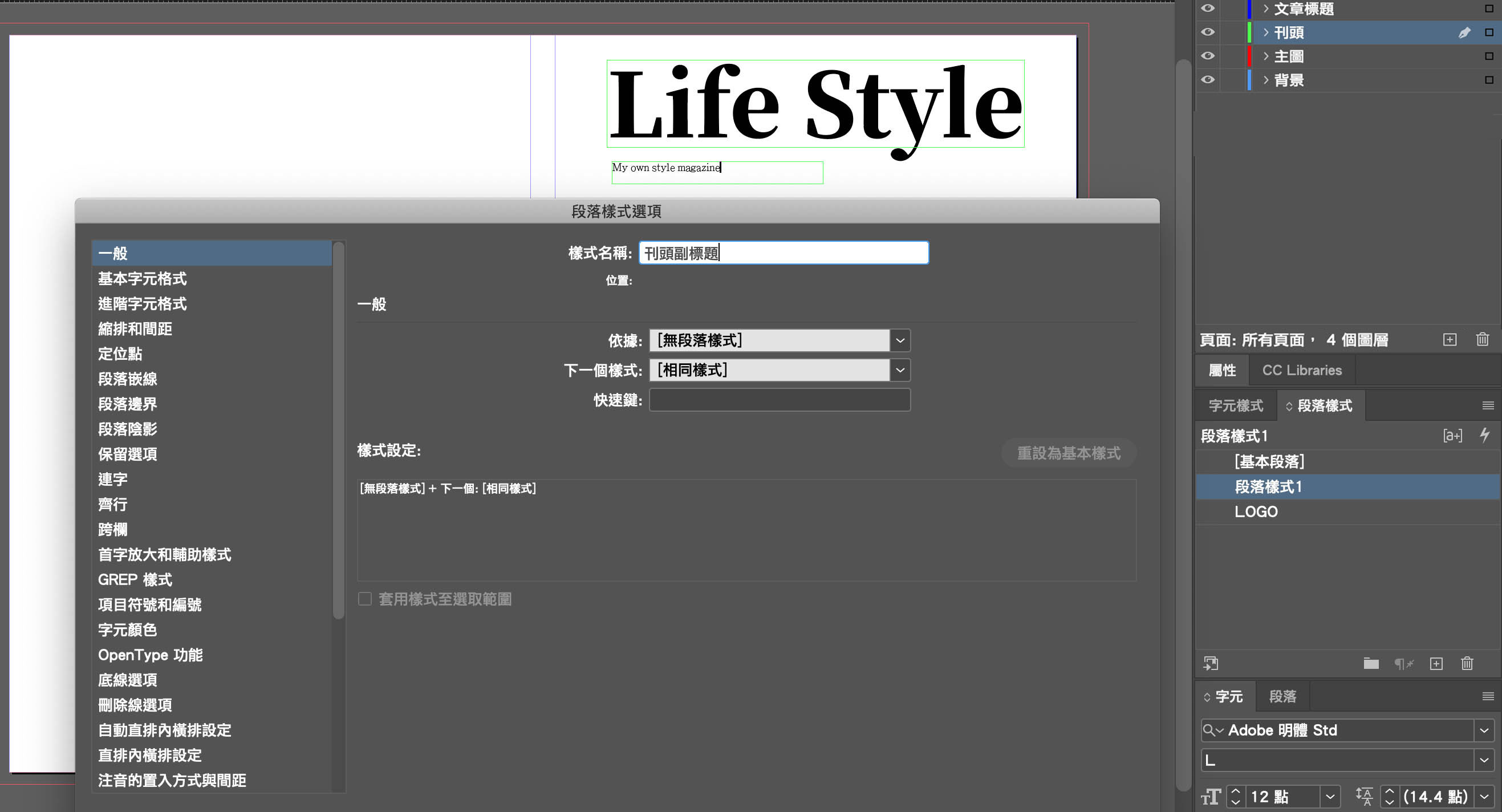Image resolution: width=1502 pixels, height=812 pixels.
Task: Enable the 套用樣式至選取範圍 checkbox
Action: click(365, 599)
